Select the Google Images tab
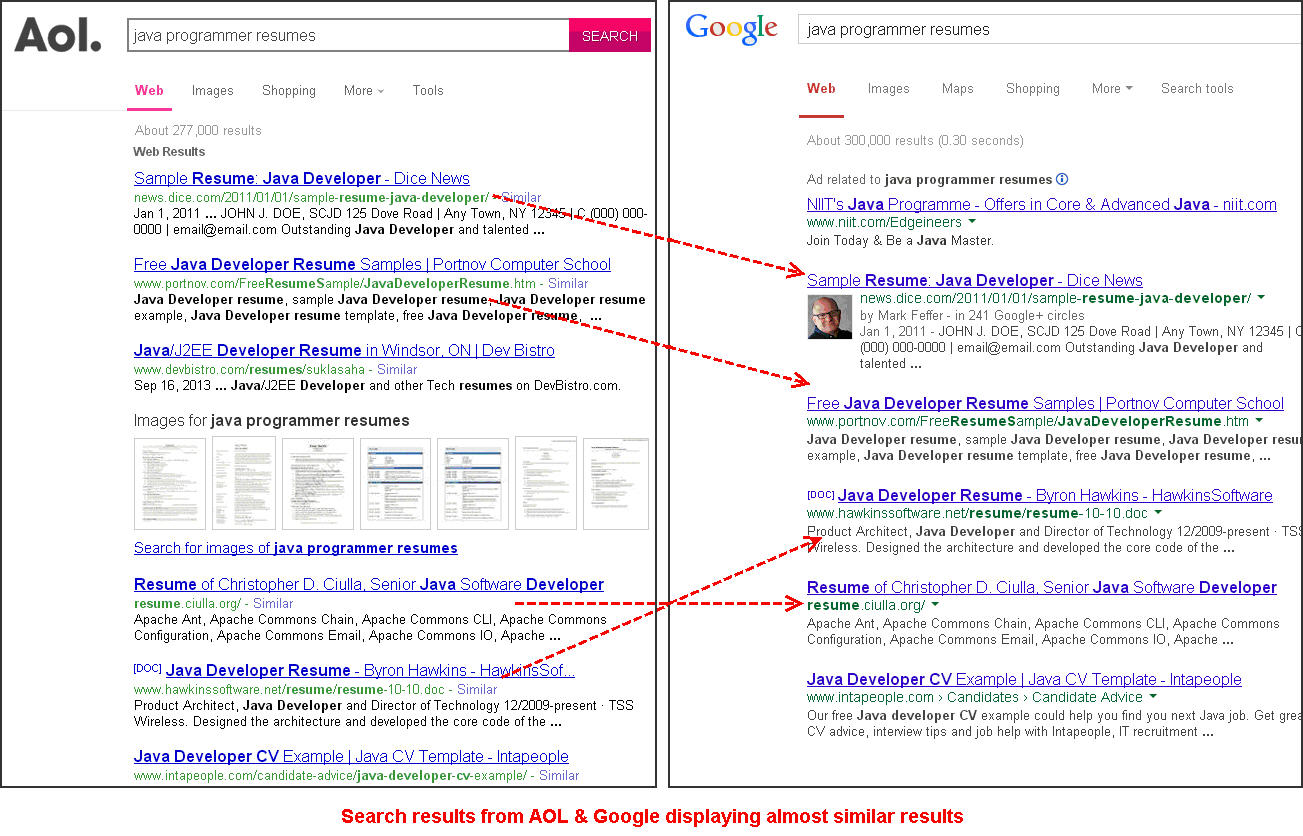Screen dimensions: 1303x836 888,88
